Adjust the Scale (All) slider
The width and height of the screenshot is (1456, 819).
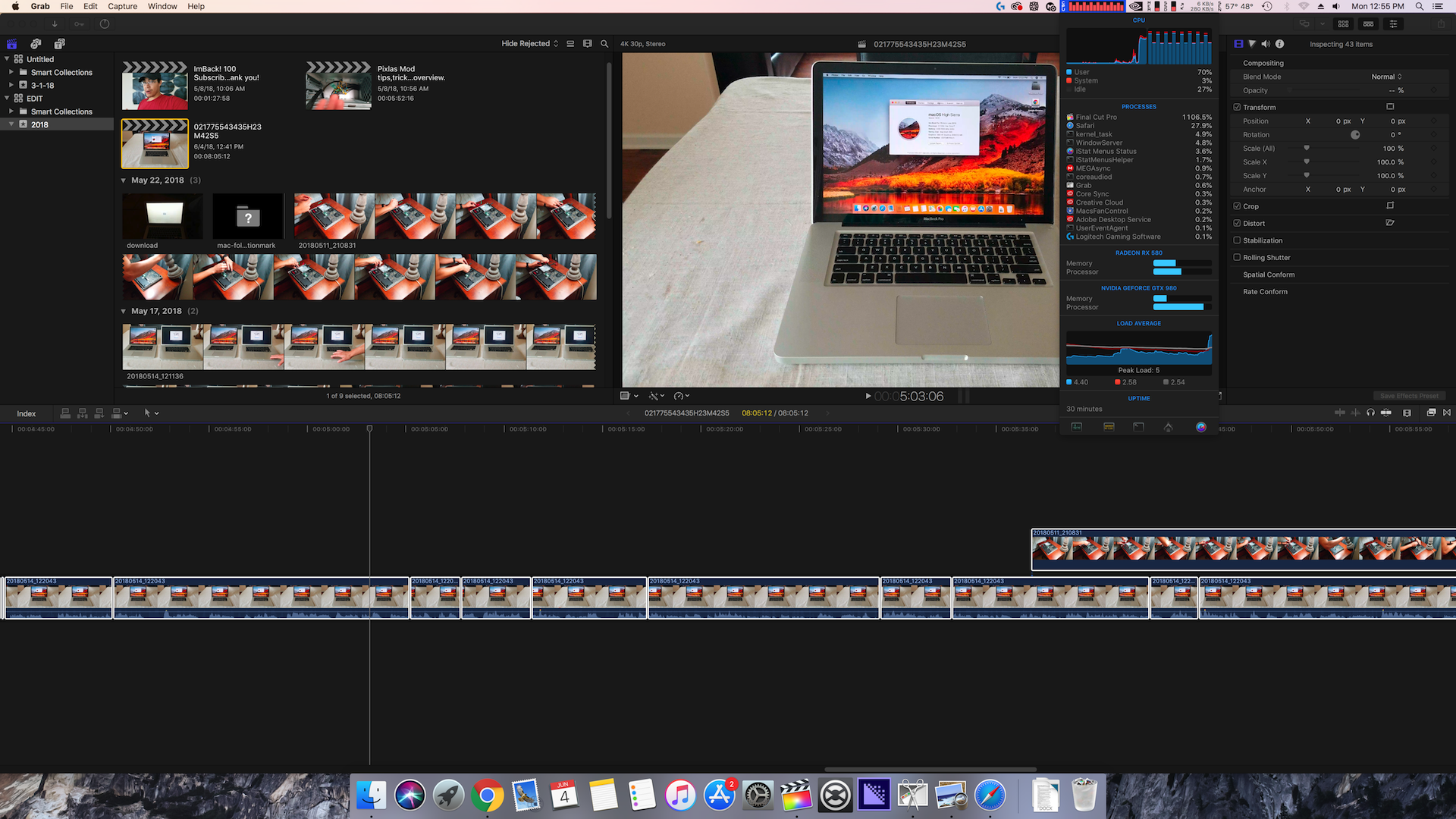tap(1307, 148)
